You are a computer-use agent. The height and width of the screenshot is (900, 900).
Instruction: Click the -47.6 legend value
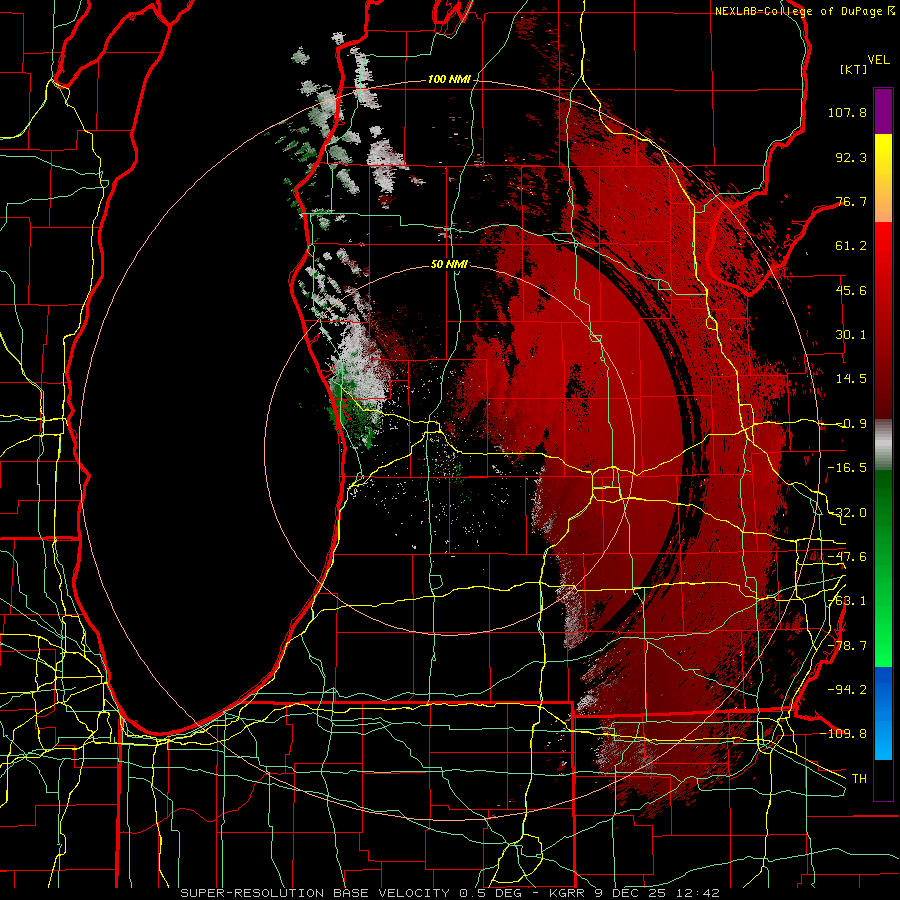[847, 557]
